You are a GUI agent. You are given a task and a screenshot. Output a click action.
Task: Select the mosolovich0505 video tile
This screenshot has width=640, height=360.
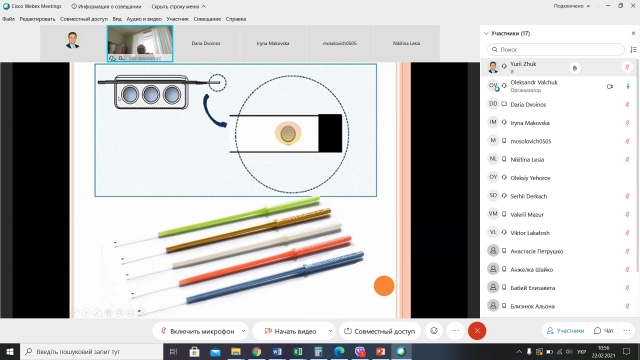[340, 43]
